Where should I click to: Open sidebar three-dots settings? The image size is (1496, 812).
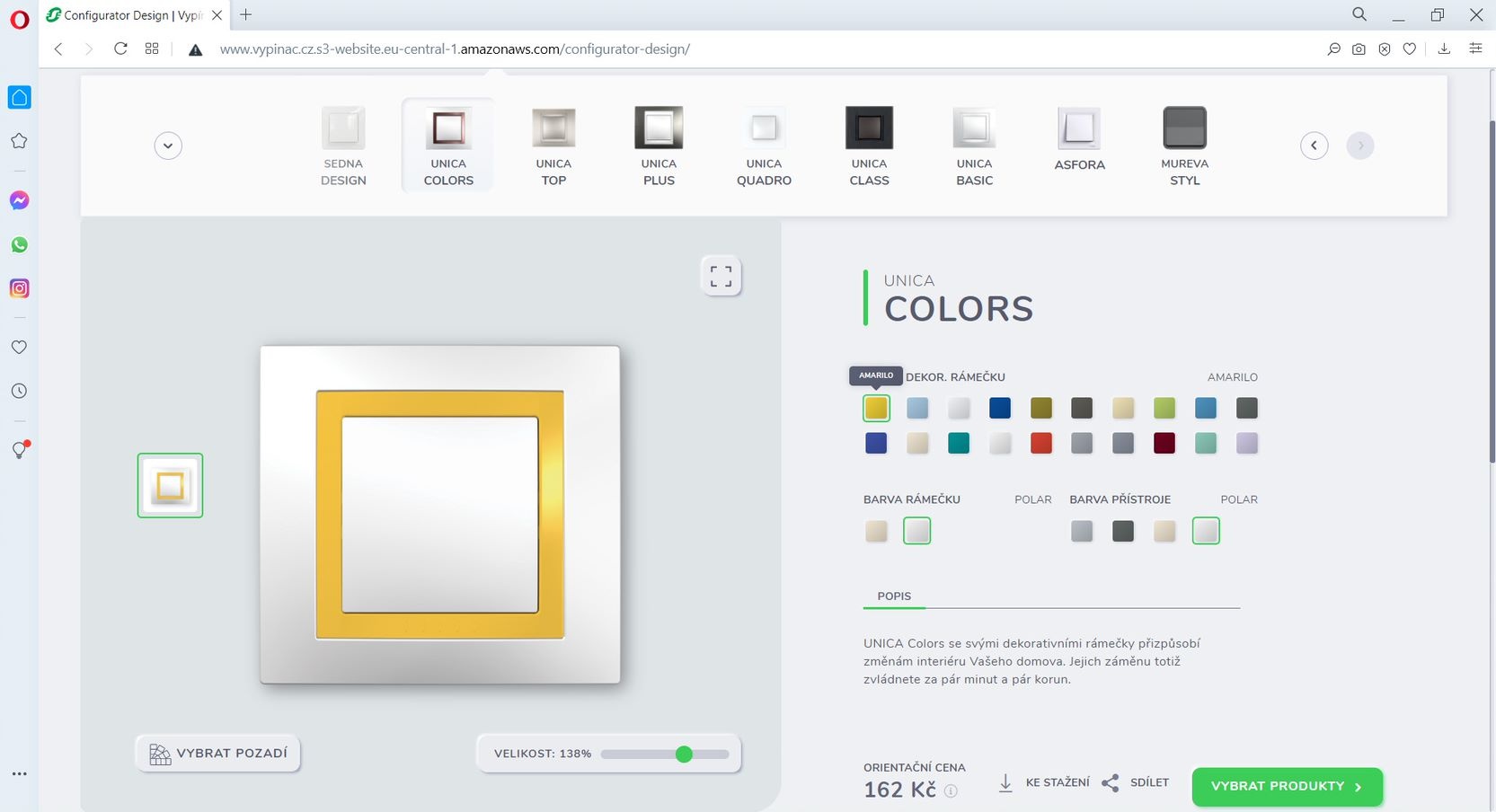point(19,773)
